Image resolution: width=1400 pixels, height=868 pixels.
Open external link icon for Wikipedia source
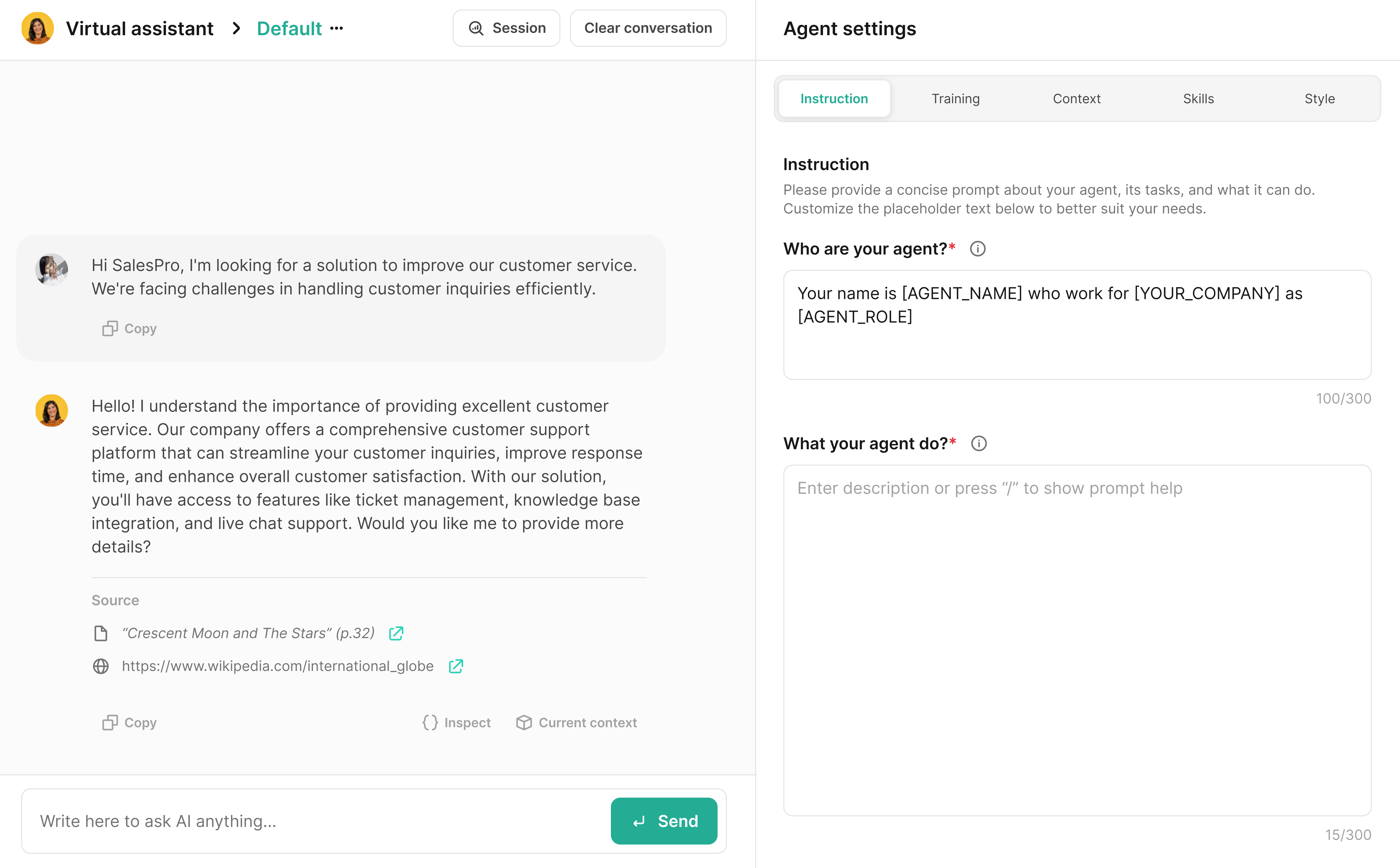[x=456, y=666]
